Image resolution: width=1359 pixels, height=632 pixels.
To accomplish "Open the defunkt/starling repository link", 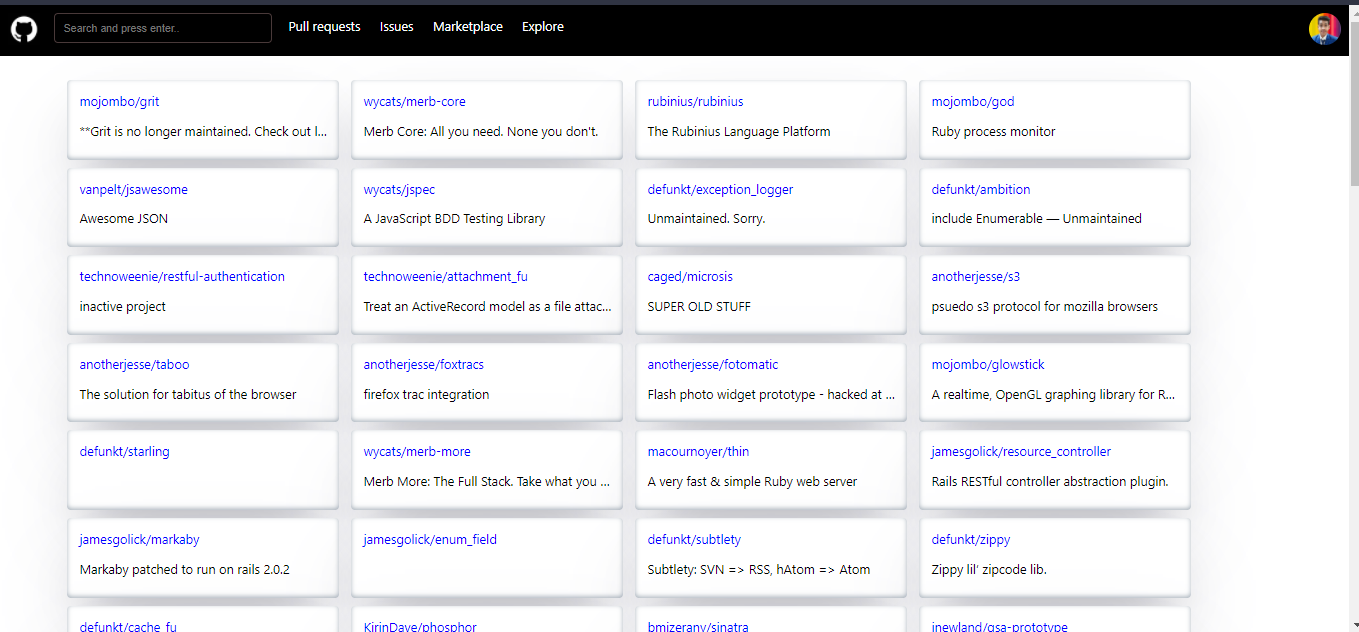I will click(x=125, y=452).
